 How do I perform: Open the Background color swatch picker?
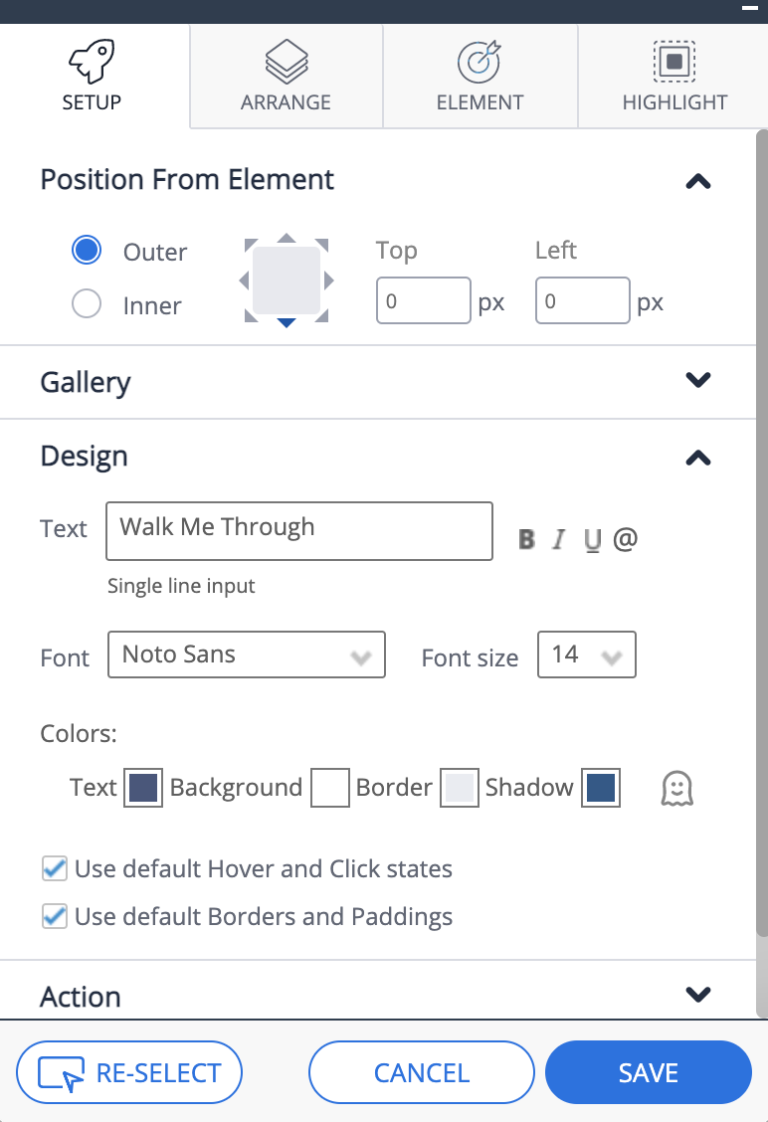pyautogui.click(x=330, y=788)
